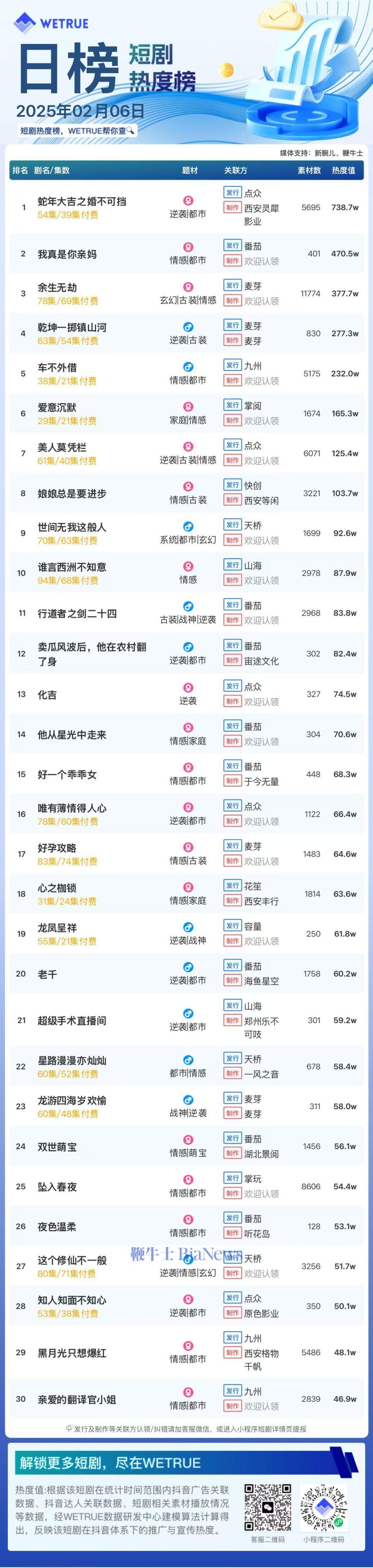373x1568 pixels.
Task: Click the female icon for 蛇年大吉之婚不可挡
Action: click(188, 200)
